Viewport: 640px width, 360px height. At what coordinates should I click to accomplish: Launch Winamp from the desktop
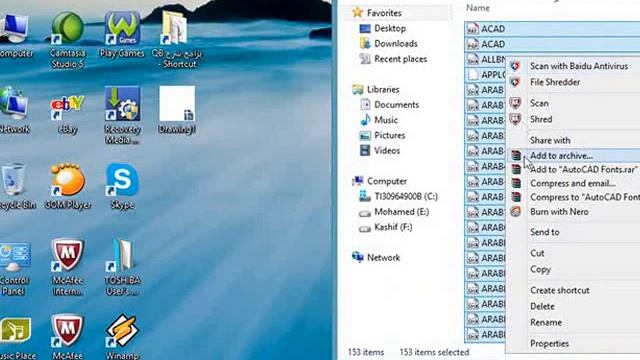[122, 337]
